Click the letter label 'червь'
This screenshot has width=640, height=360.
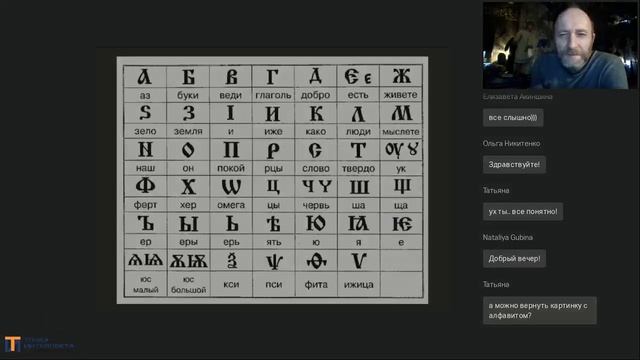(x=316, y=205)
